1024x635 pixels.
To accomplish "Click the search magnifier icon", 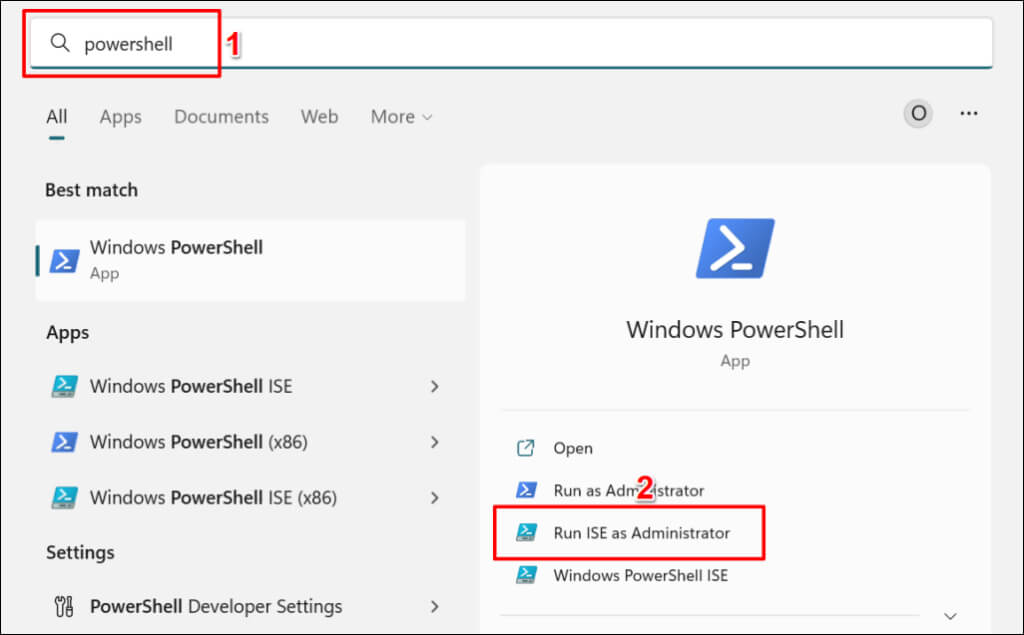I will click(x=61, y=43).
